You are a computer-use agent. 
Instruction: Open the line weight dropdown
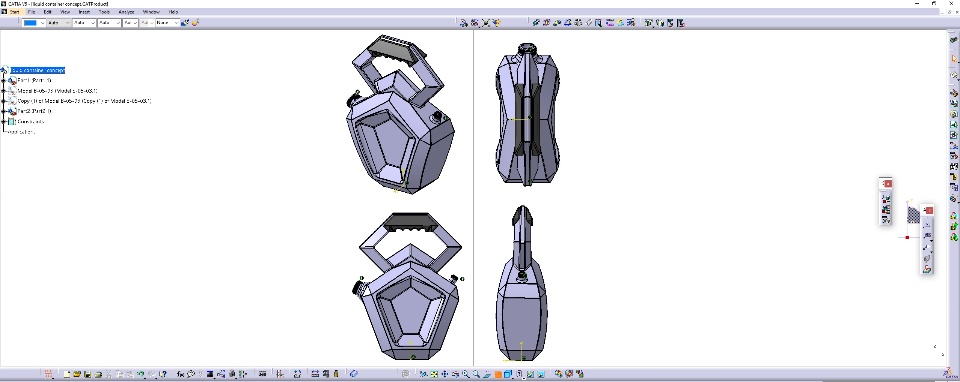[84, 23]
